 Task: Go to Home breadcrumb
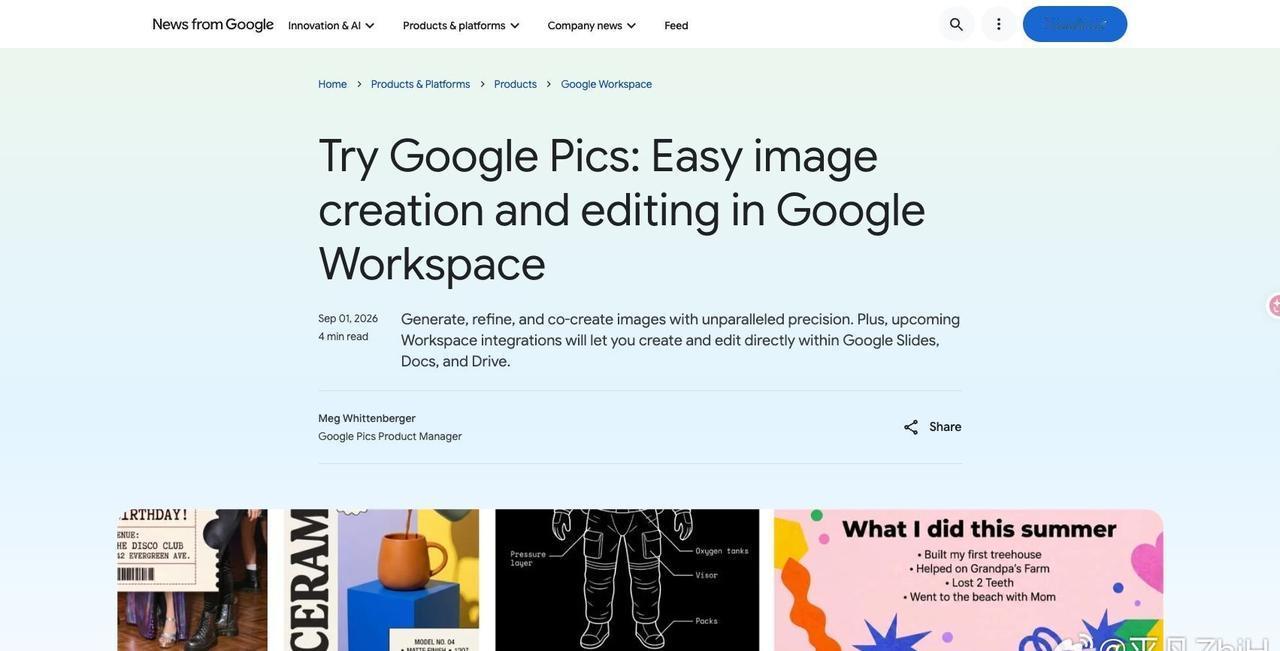coord(333,84)
